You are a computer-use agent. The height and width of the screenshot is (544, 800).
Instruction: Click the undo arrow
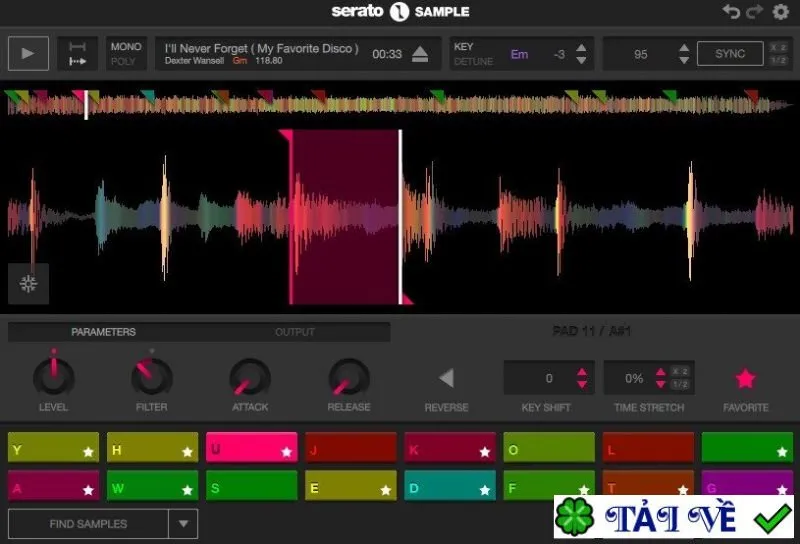click(x=731, y=11)
